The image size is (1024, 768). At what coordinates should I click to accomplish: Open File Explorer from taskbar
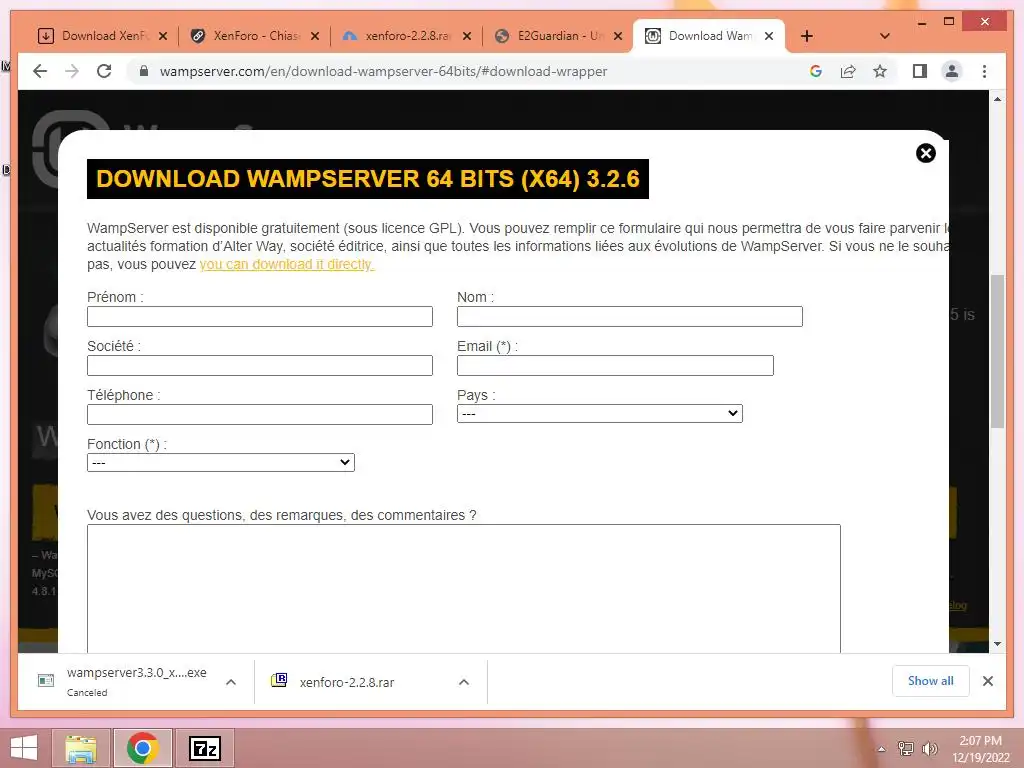(82, 748)
